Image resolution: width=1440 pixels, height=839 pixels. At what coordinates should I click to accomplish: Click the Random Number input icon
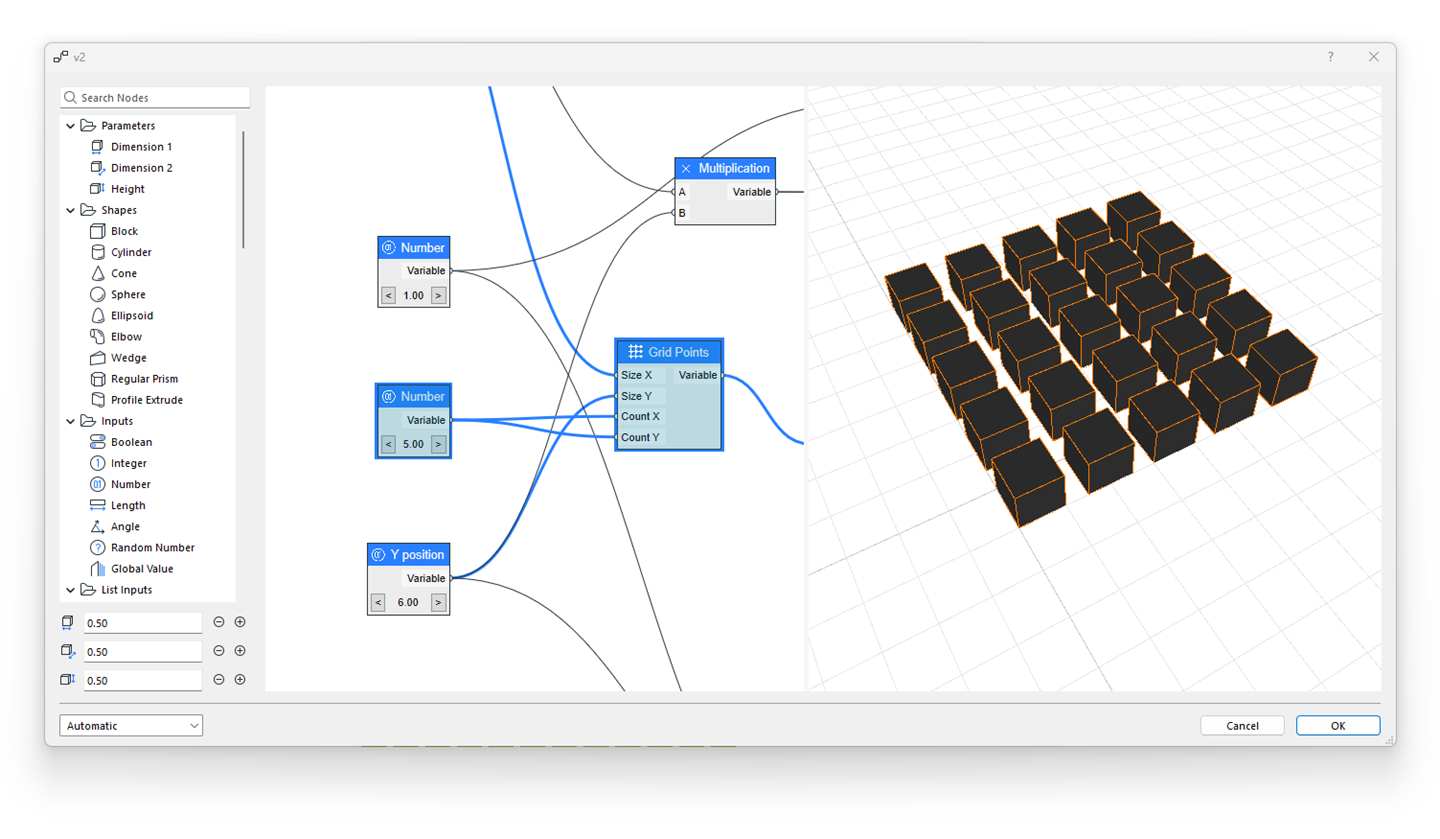pyautogui.click(x=97, y=547)
